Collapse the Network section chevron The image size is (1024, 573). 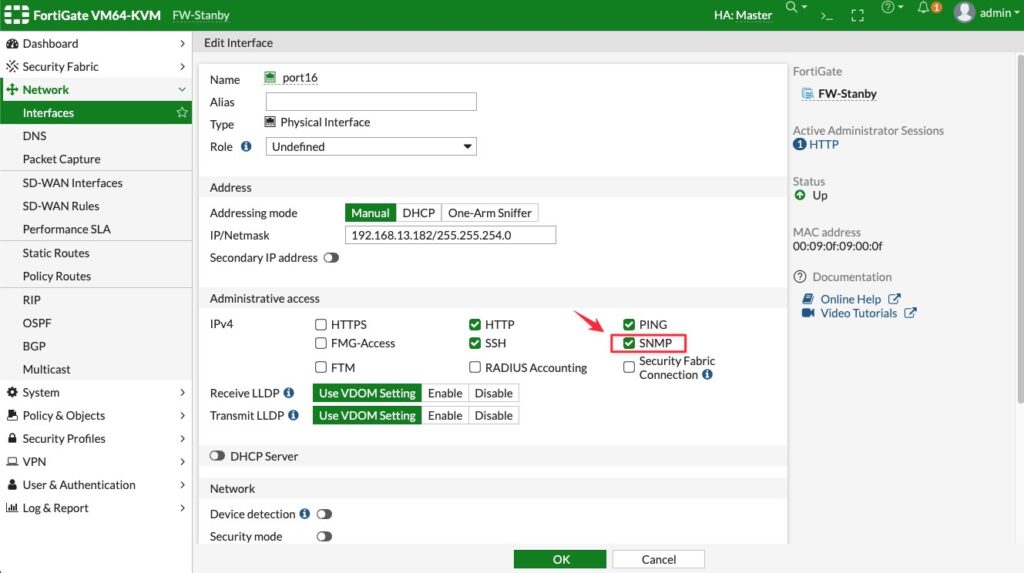pos(182,90)
